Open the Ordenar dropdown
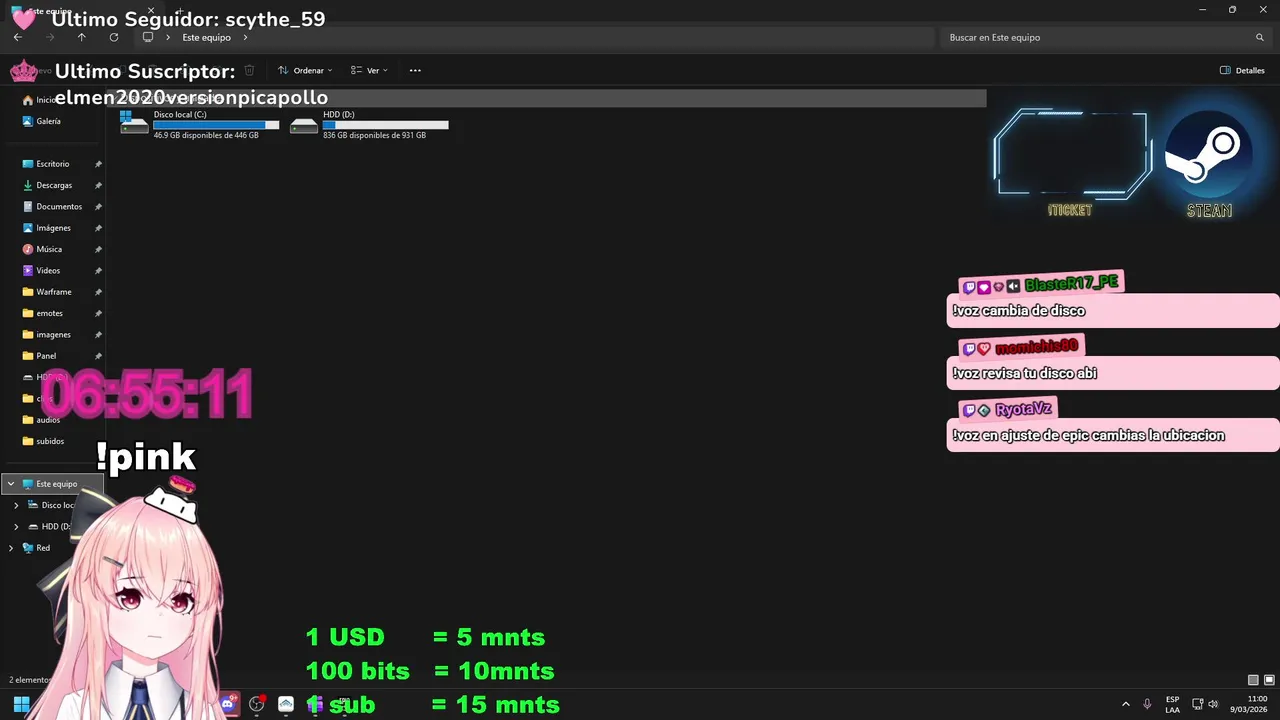1280x720 pixels. (305, 70)
